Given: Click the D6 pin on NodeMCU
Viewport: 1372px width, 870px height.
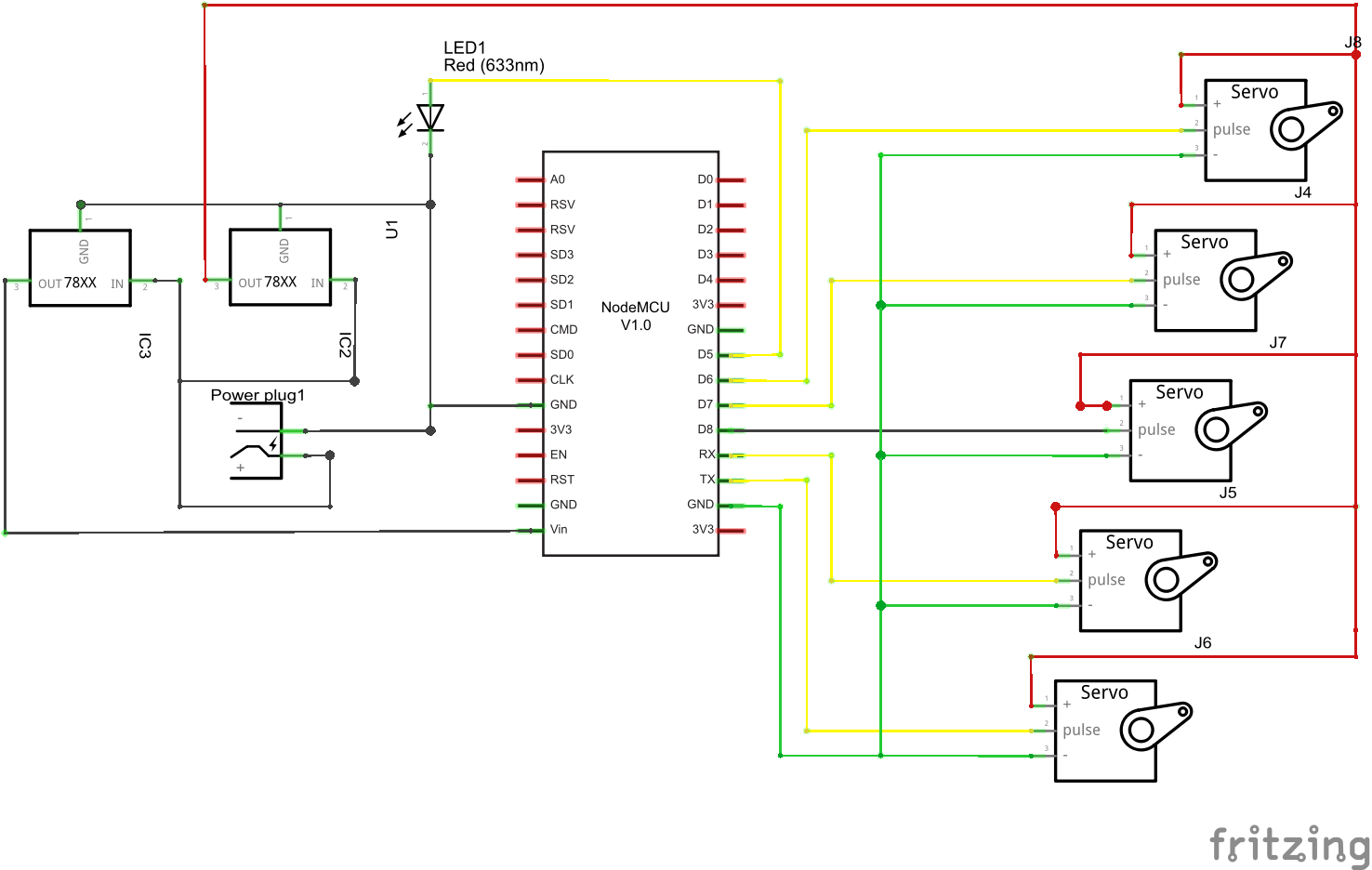Looking at the screenshot, I should coord(732,380).
